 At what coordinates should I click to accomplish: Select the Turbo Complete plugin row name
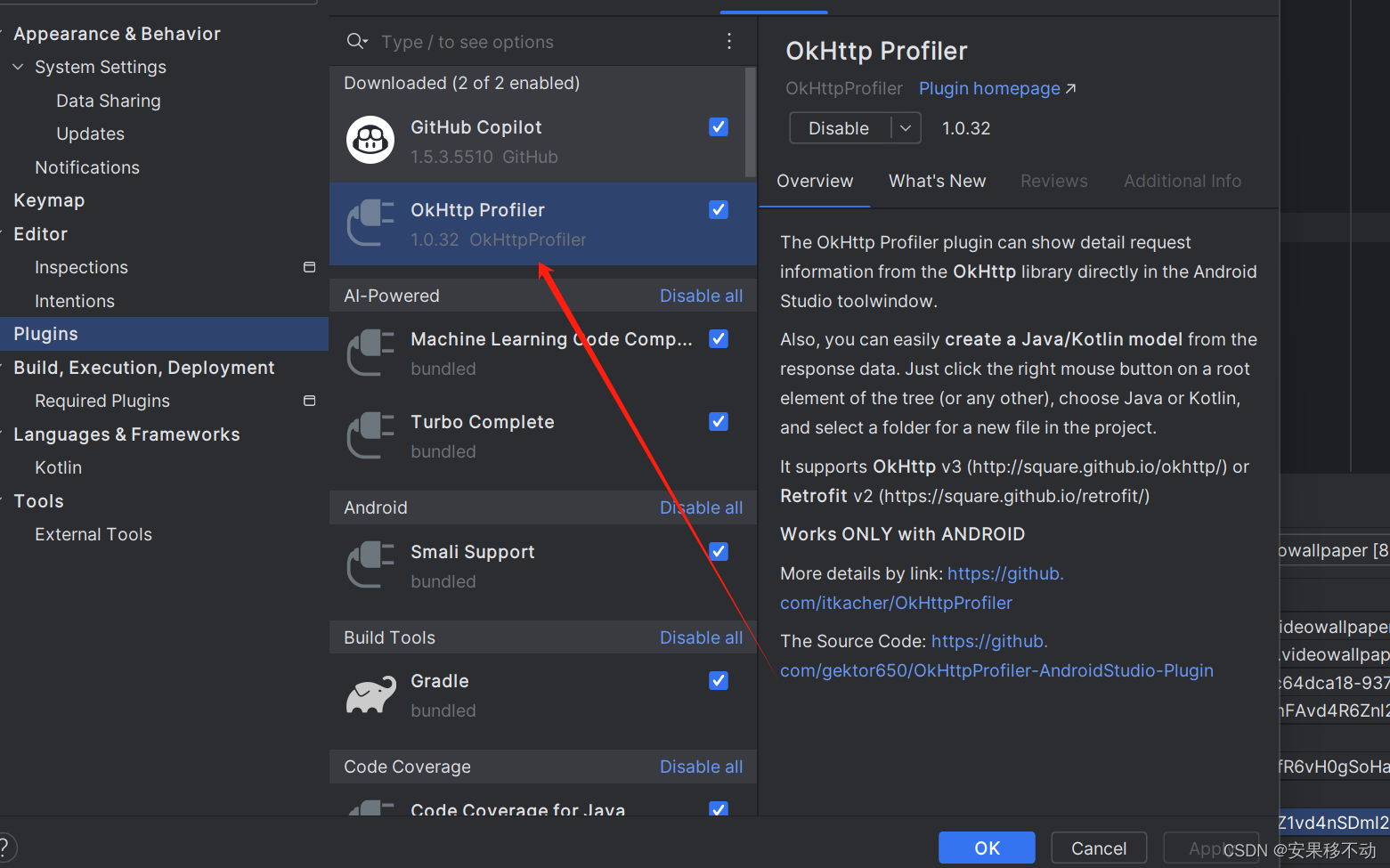(482, 422)
